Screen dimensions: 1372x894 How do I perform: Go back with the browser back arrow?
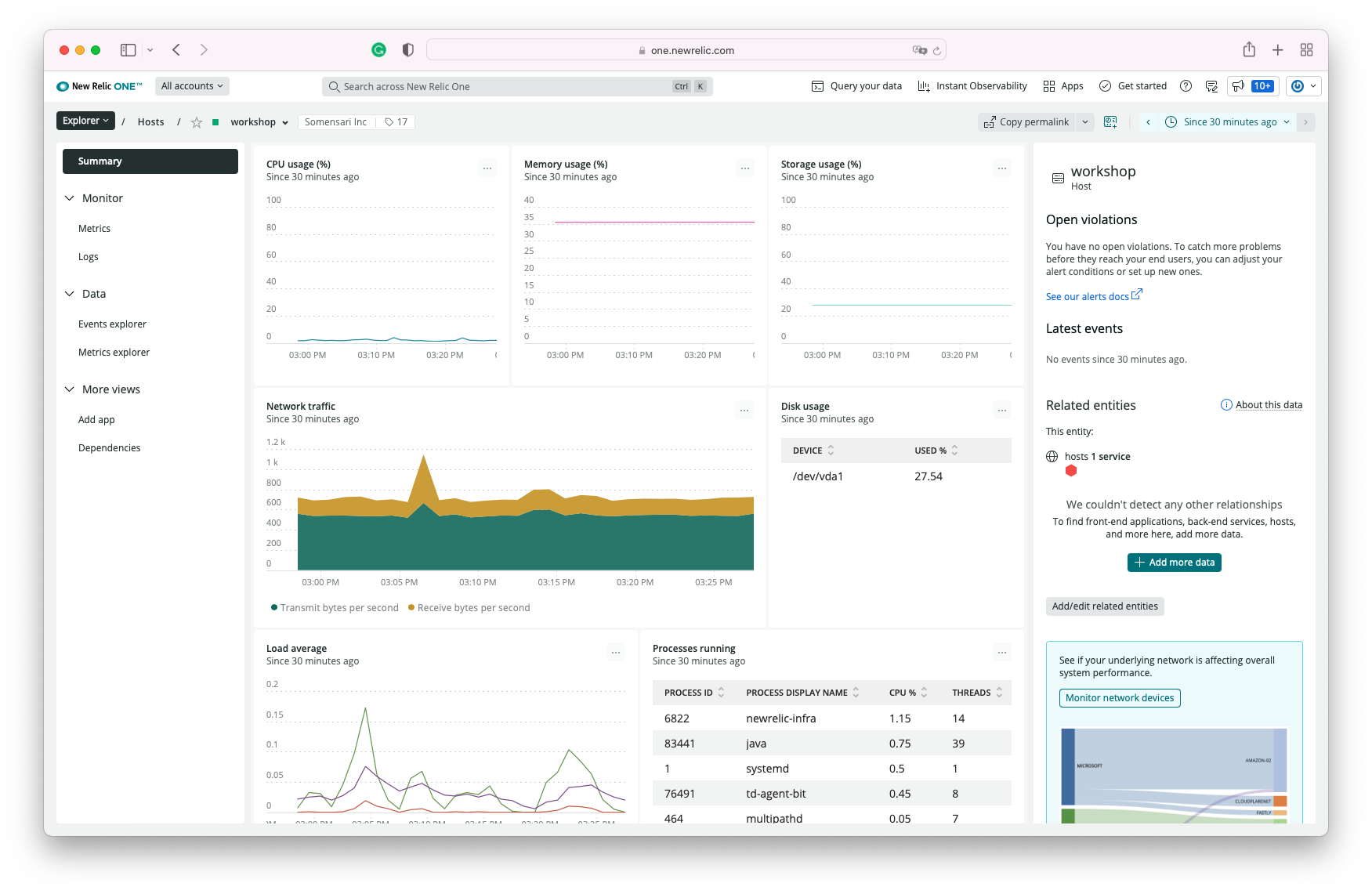[176, 50]
